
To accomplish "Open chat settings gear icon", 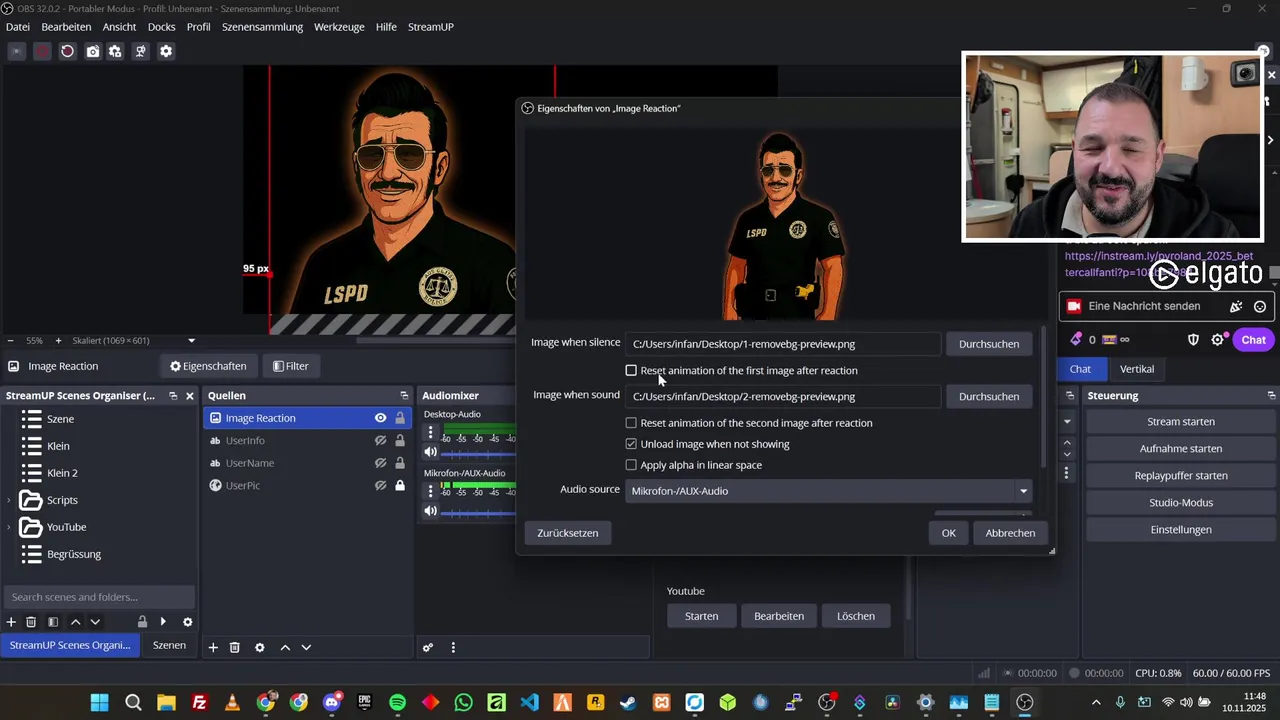I will tap(1217, 340).
